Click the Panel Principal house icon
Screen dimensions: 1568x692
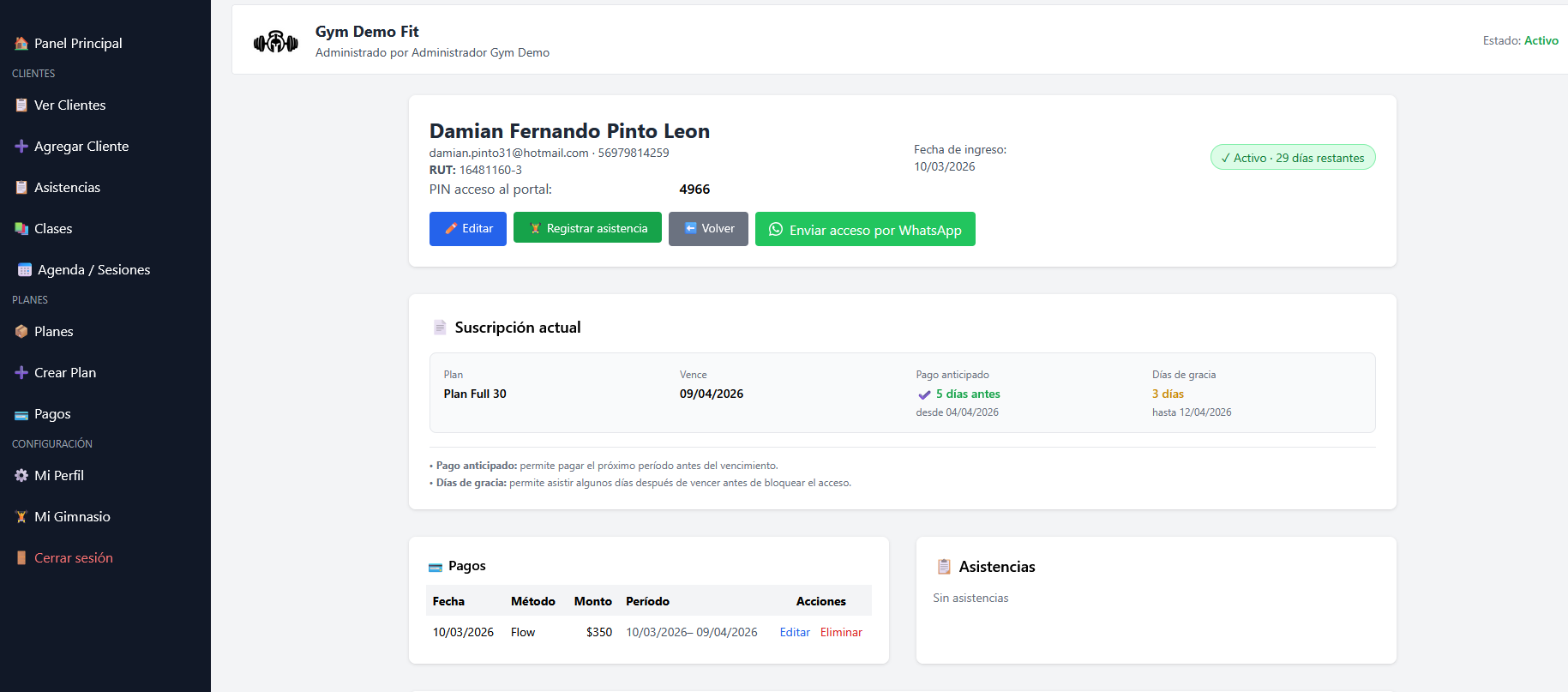point(21,44)
